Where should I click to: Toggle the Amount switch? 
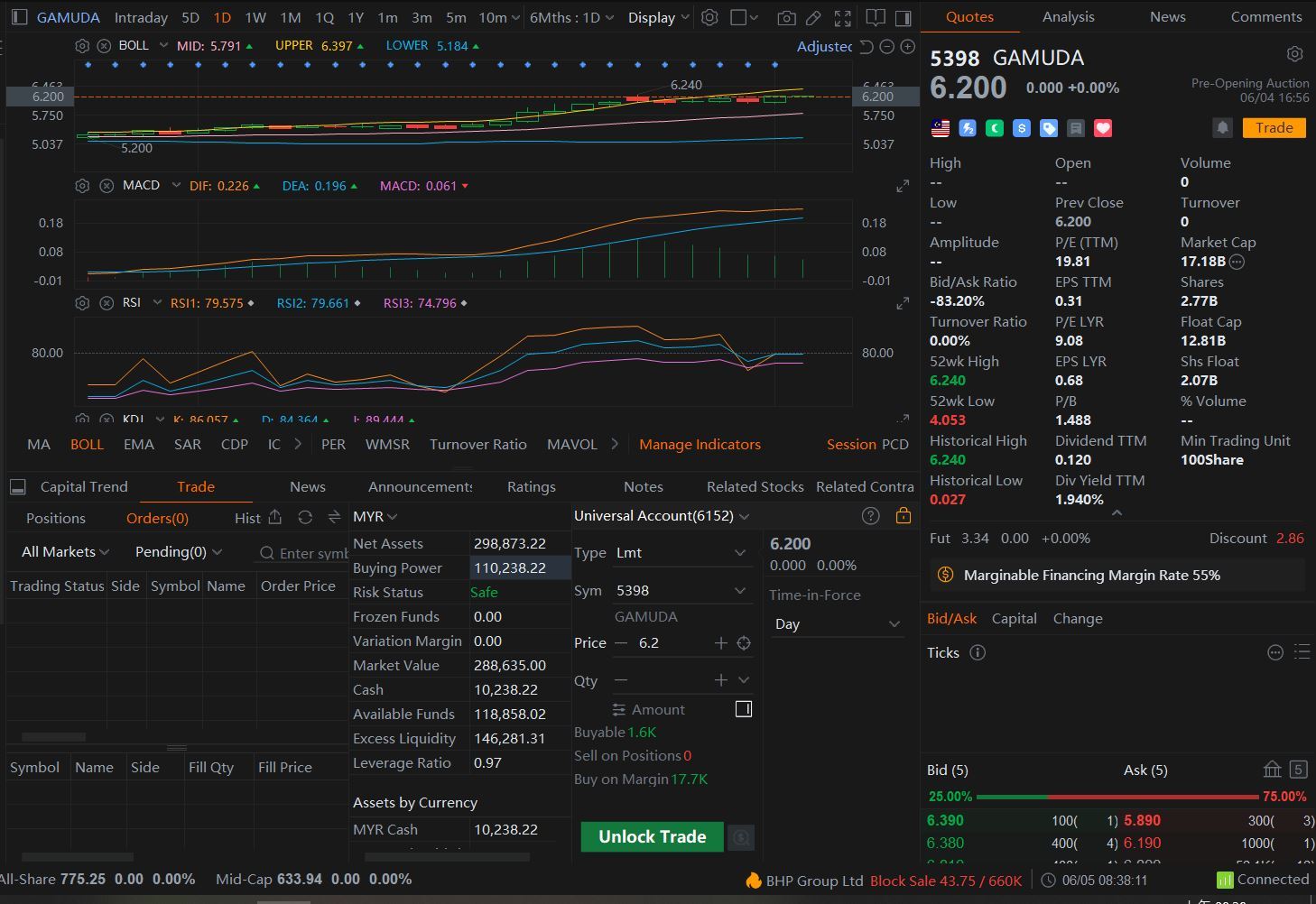tap(744, 709)
